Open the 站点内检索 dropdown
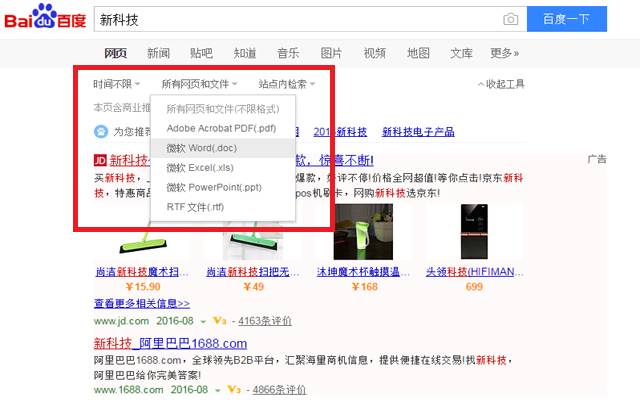The image size is (640, 400). coord(287,84)
